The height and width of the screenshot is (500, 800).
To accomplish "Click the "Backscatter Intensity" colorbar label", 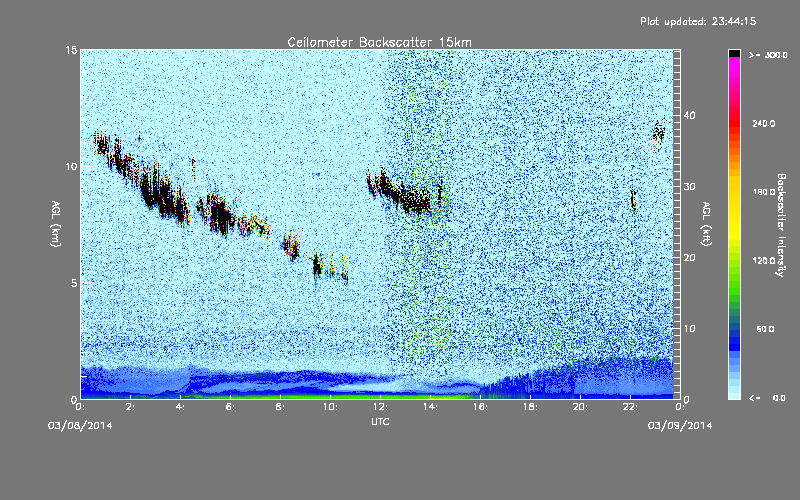I will coord(781,225).
